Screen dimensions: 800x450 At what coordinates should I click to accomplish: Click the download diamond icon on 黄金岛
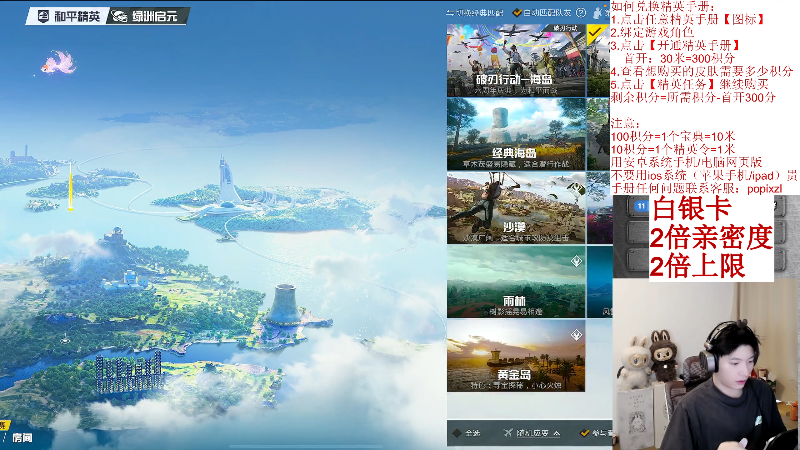pyautogui.click(x=577, y=335)
